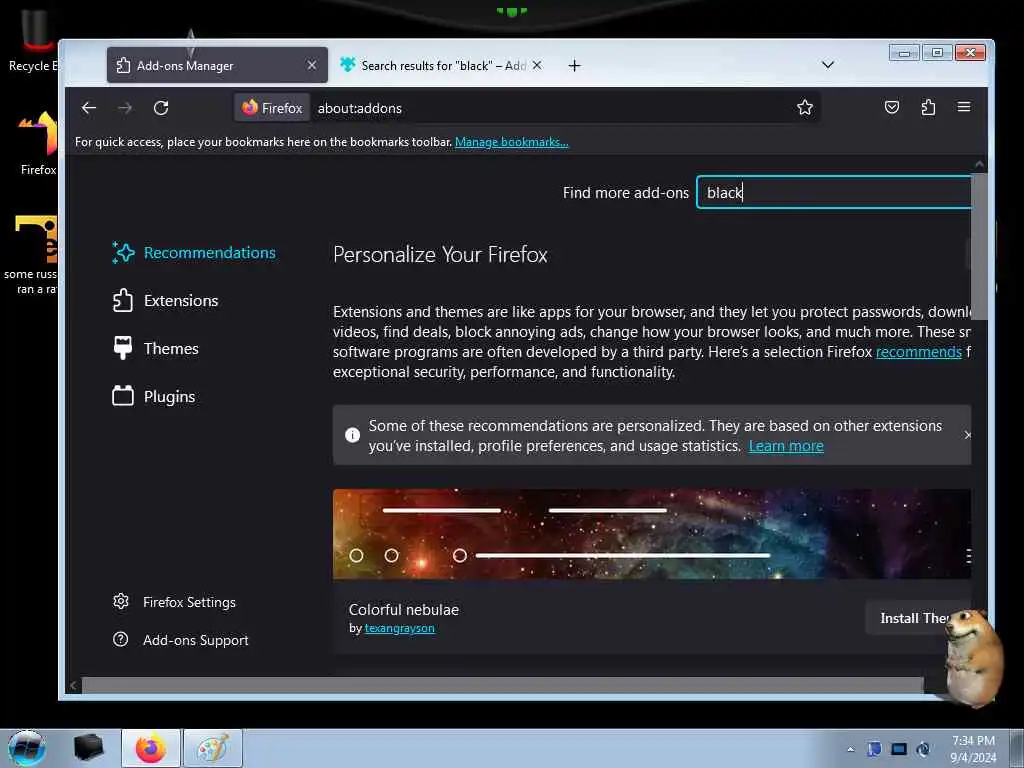Screen dimensions: 1024x768
Task: Click the "Personalize Your Firefox" heading
Action: 440,255
